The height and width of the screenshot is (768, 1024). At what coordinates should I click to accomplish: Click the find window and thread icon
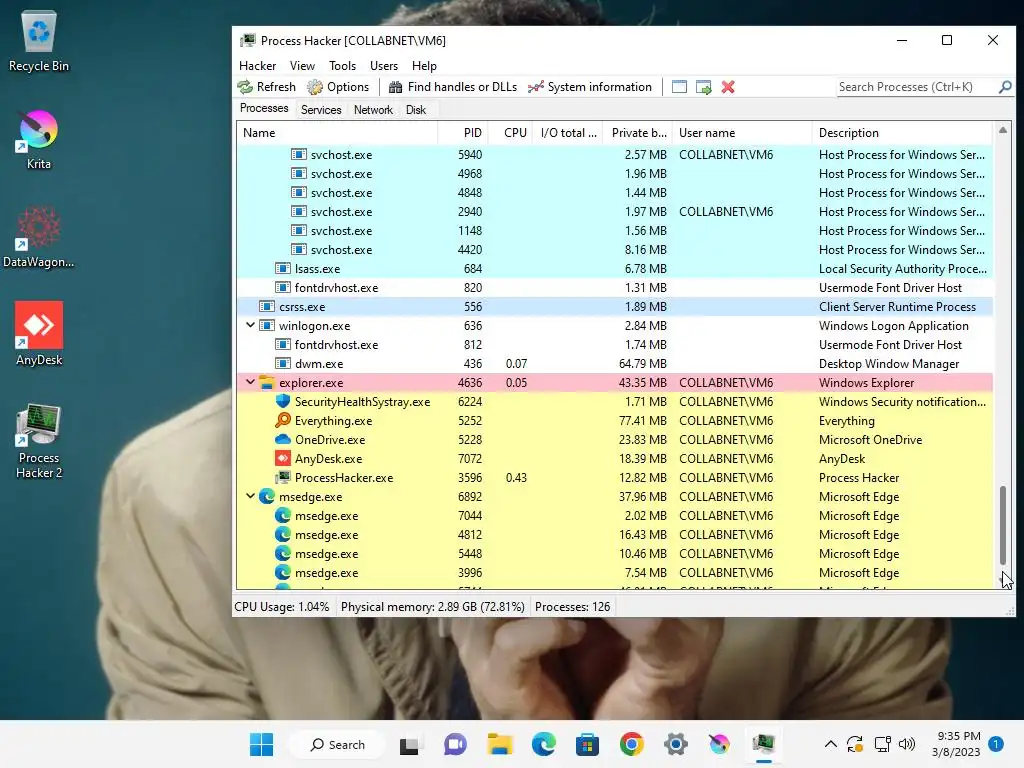703,87
